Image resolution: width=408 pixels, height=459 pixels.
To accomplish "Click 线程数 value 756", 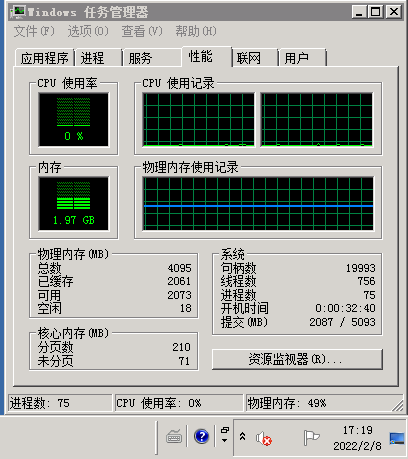I will (x=366, y=281).
